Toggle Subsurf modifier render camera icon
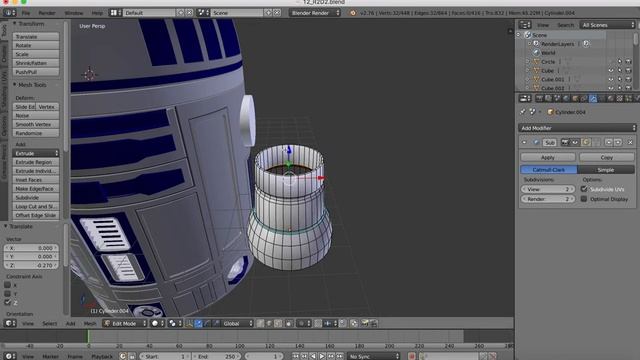This screenshot has height=360, width=640. point(565,142)
